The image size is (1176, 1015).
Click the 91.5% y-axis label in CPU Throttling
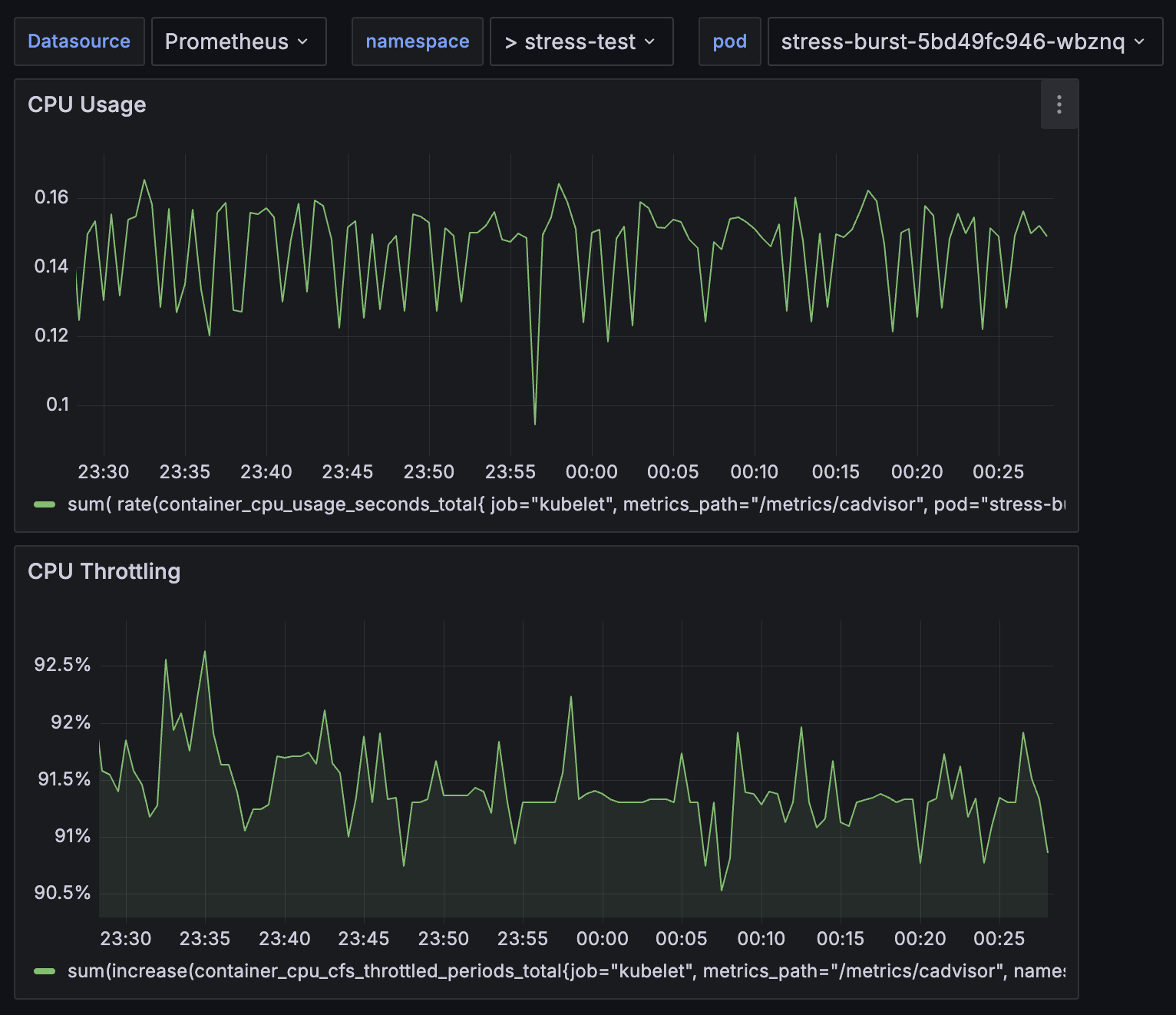(x=64, y=779)
